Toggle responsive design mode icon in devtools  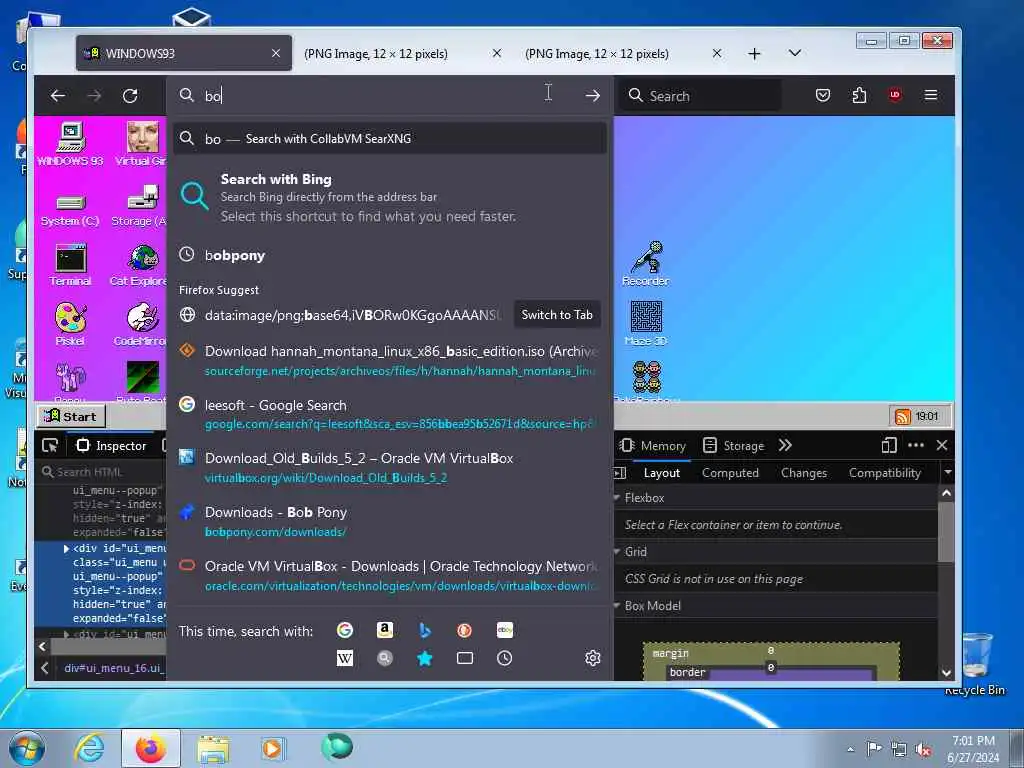[x=889, y=445]
